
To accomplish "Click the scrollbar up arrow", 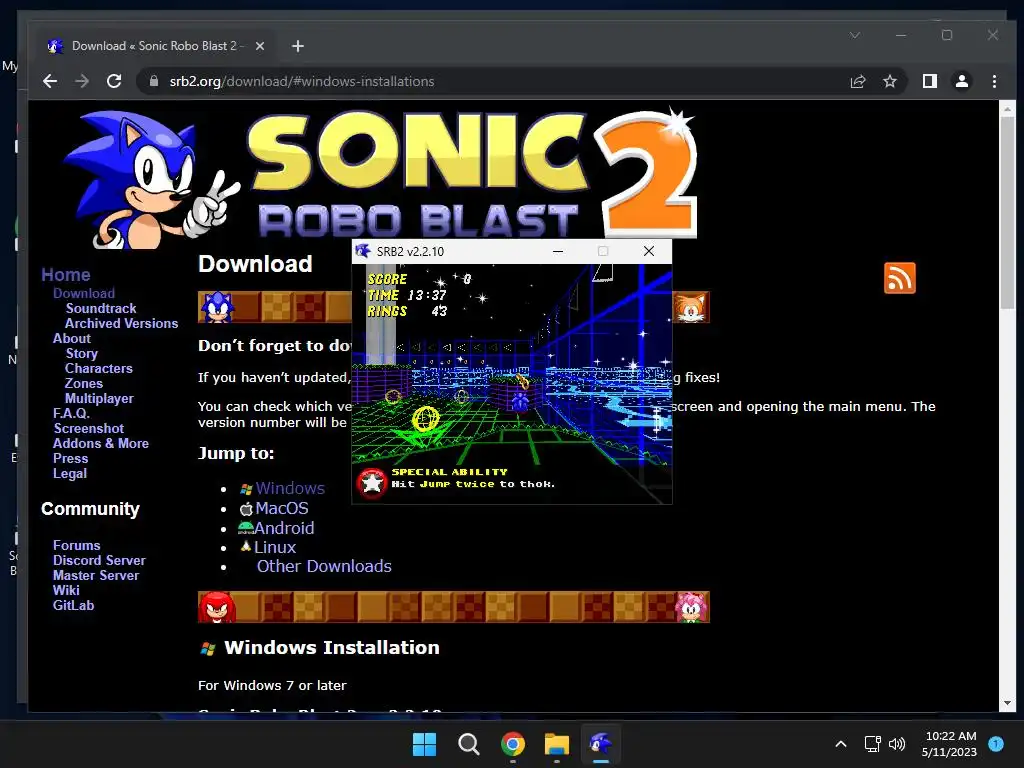I will point(1007,109).
